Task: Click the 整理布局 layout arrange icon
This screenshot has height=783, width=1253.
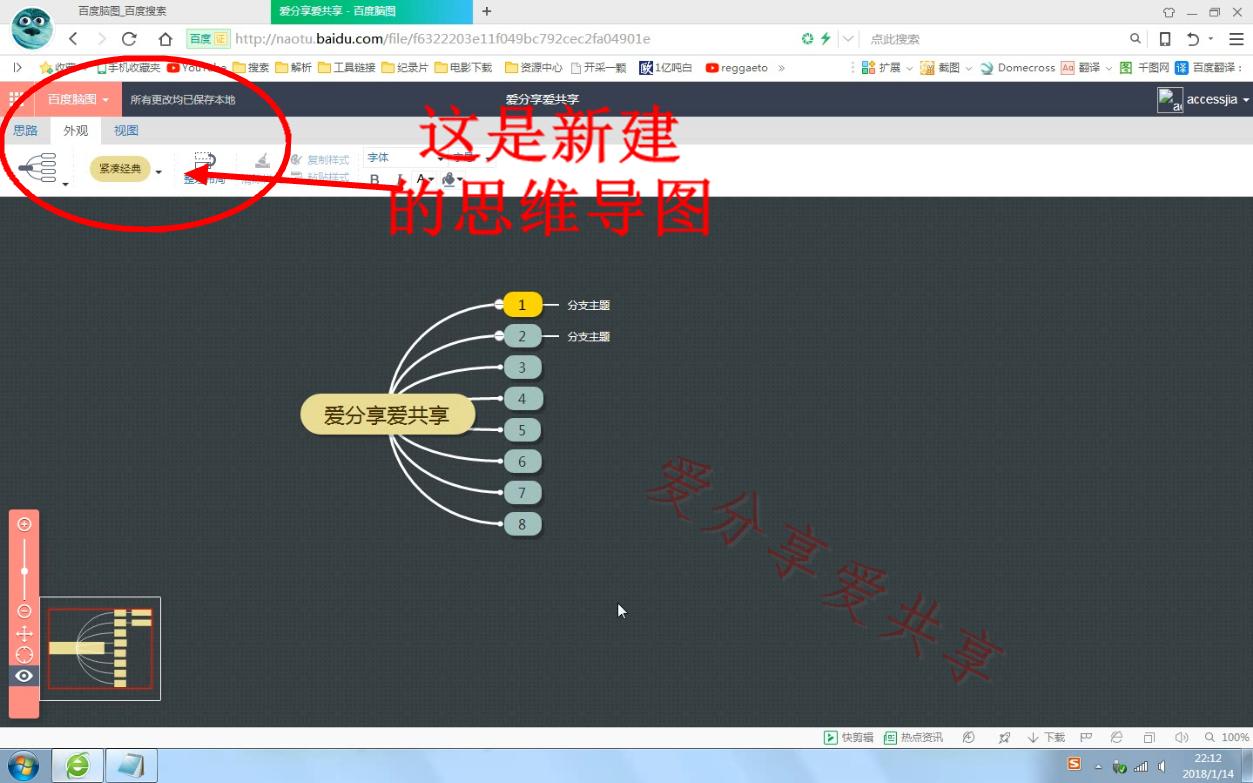Action: (x=203, y=163)
